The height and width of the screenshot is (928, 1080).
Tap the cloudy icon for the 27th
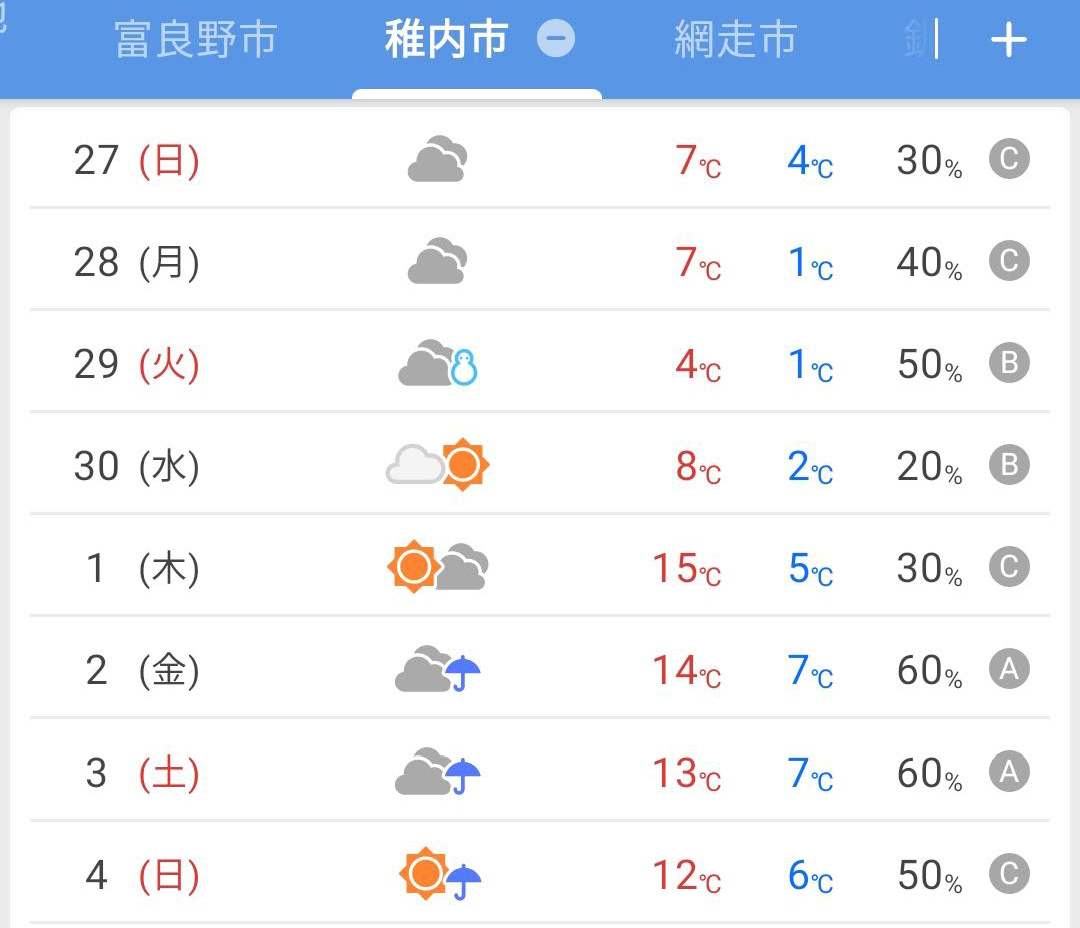437,159
